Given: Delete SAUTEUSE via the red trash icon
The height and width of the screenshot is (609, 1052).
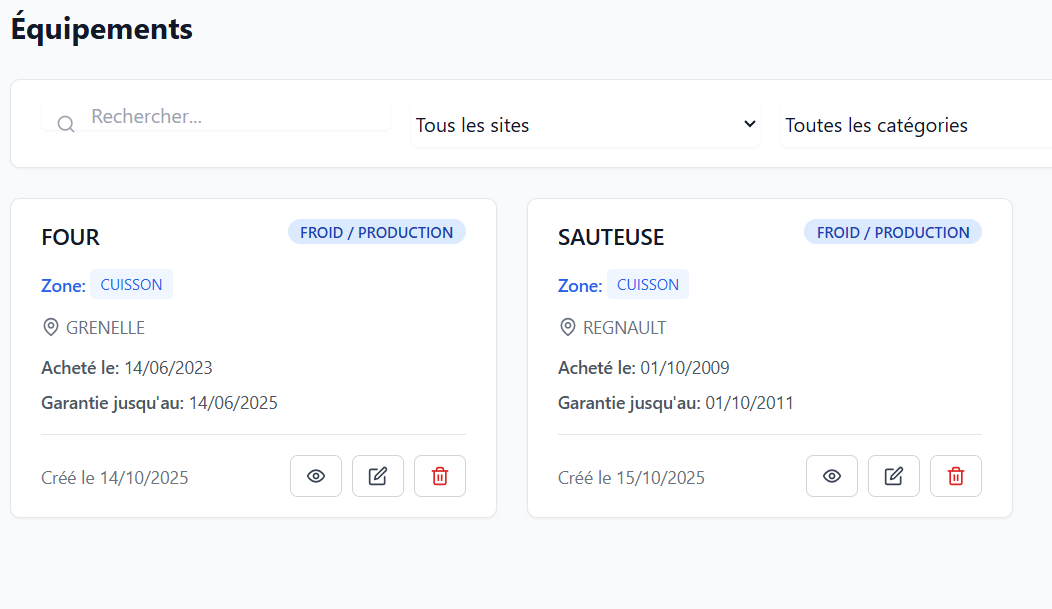Looking at the screenshot, I should 956,476.
